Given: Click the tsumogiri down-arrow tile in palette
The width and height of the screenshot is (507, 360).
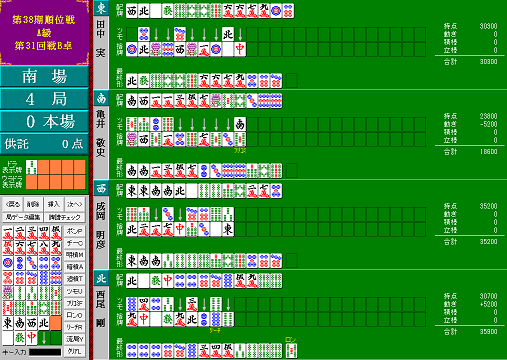Looking at the screenshot, I should click(x=44, y=338).
